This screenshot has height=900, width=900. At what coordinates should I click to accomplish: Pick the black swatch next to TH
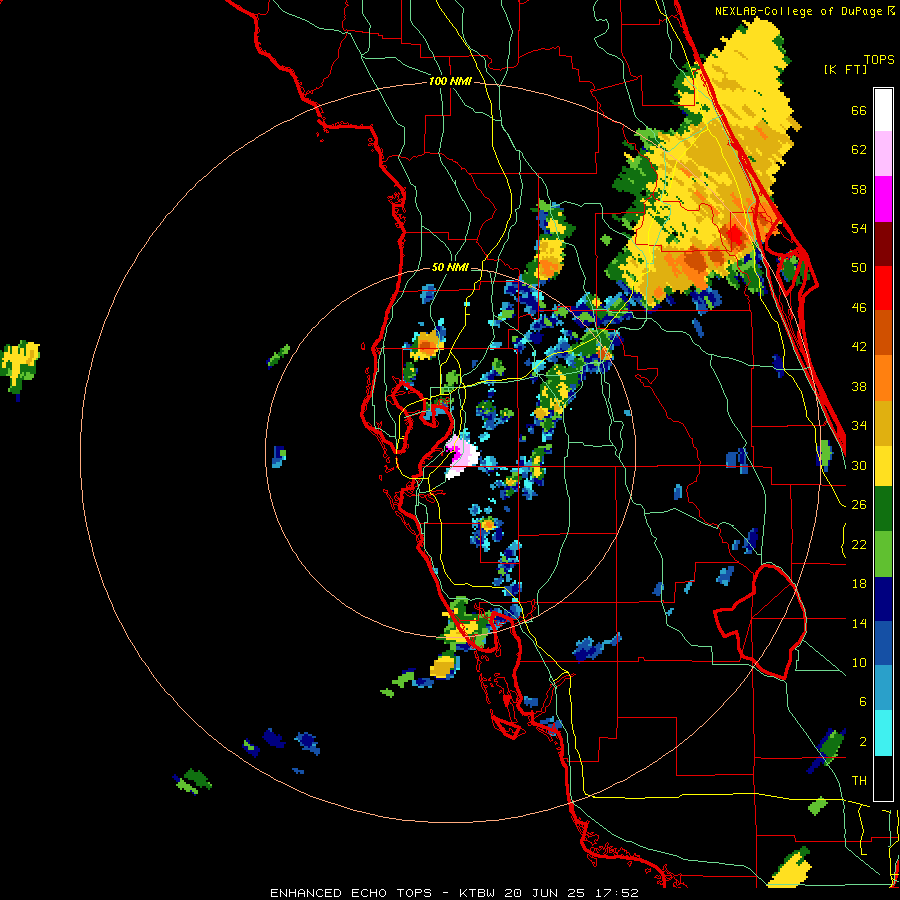click(883, 778)
